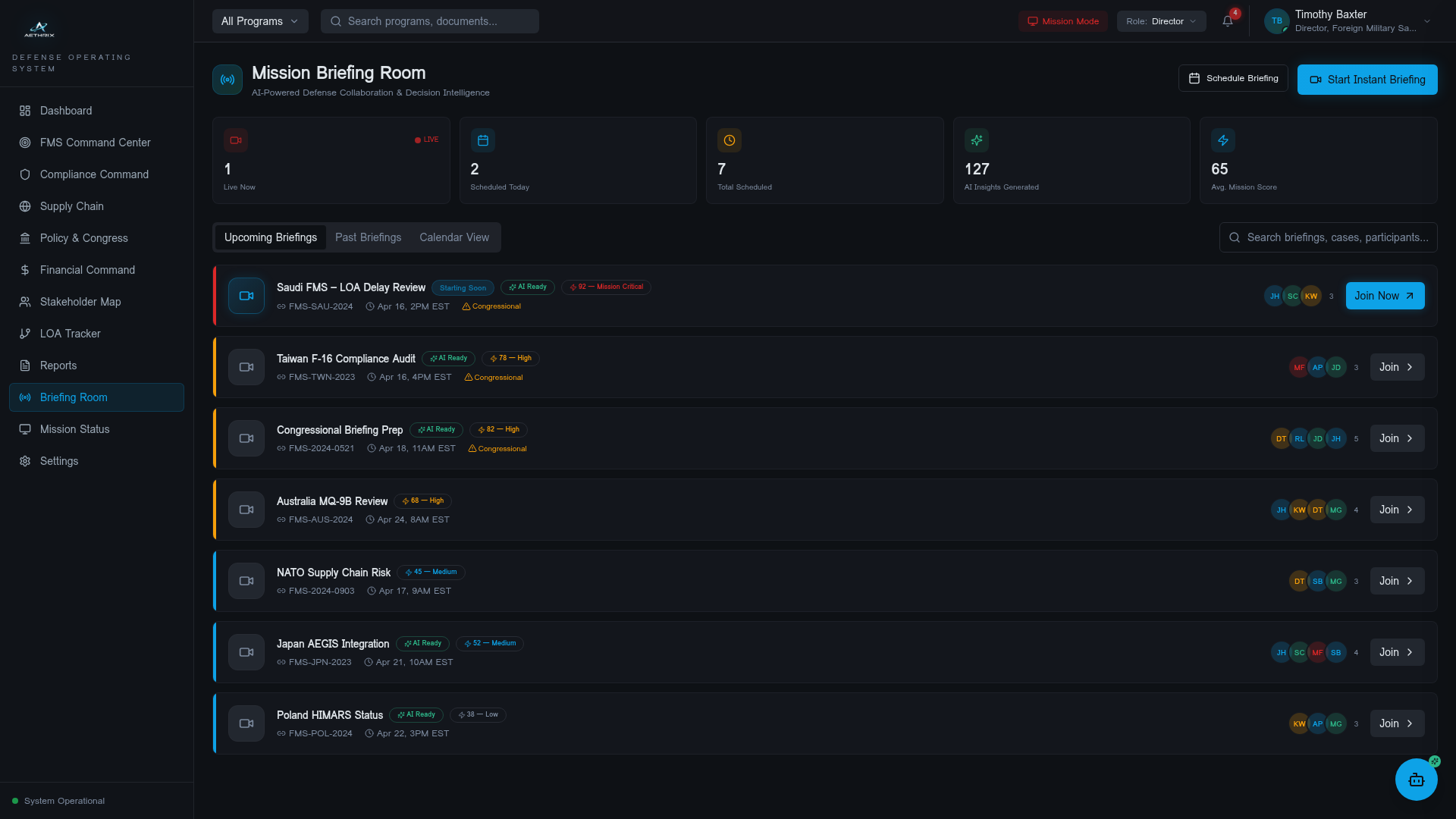Viewport: 1456px width, 819px height.
Task: Click Start Instant Briefing button
Action: (1367, 80)
